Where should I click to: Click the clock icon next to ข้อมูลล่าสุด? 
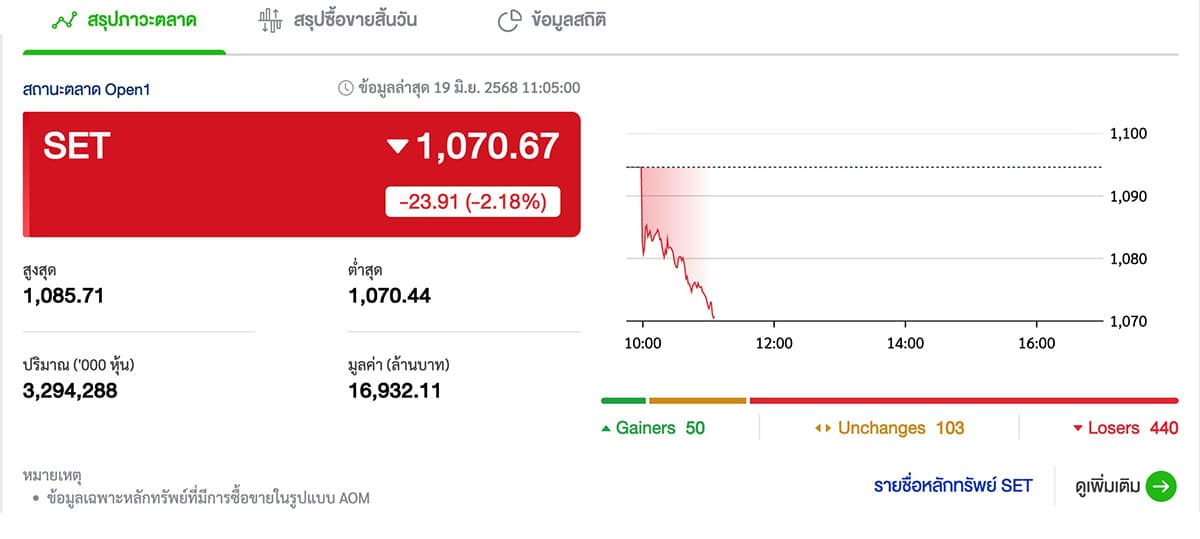(346, 88)
